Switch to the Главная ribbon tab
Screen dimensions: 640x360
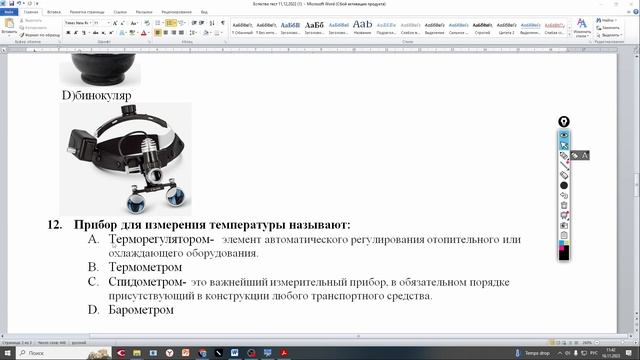coord(31,12)
